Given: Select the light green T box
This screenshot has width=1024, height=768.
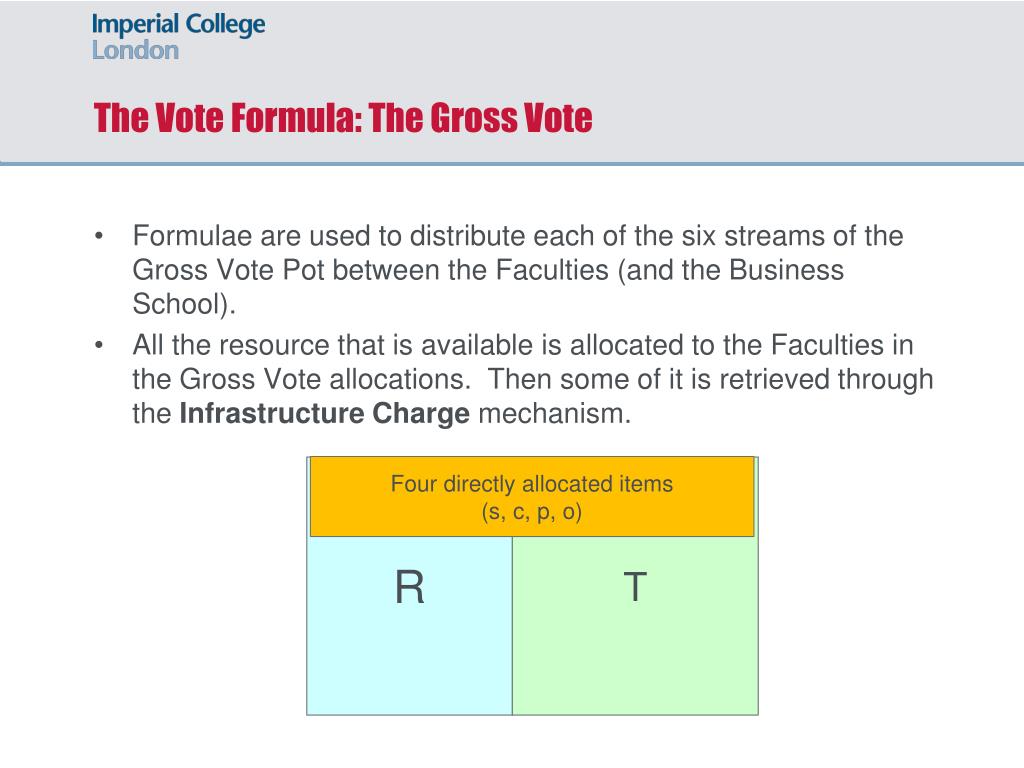Looking at the screenshot, I should point(635,626).
